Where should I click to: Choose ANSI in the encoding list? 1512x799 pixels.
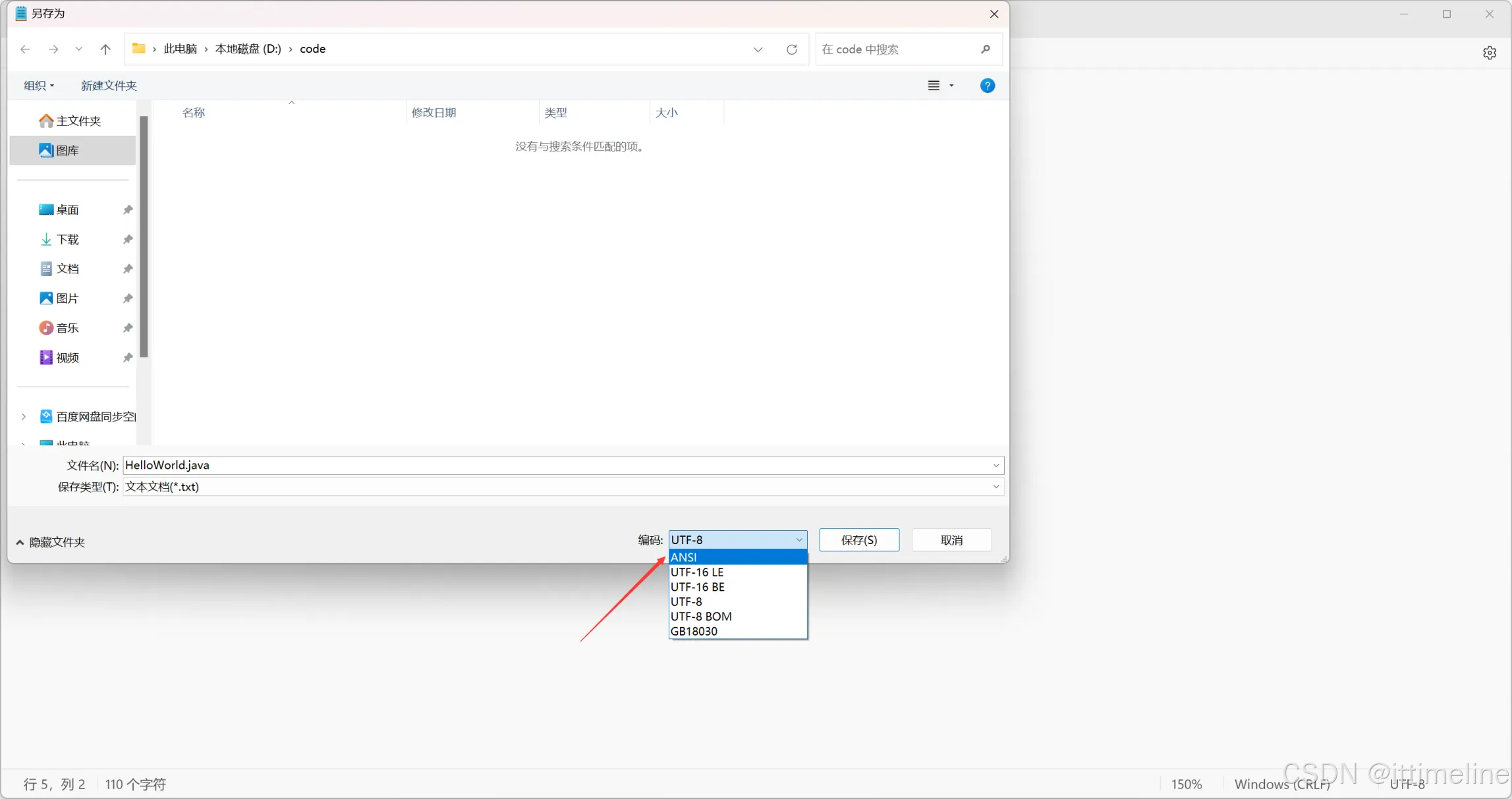pos(737,557)
